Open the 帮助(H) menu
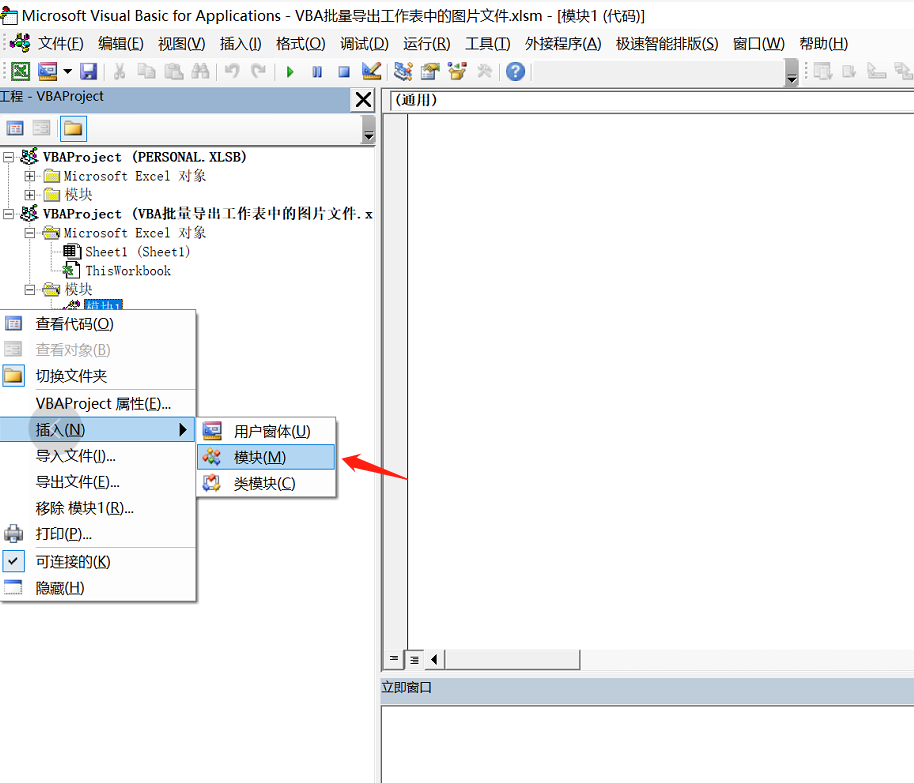This screenshot has height=783, width=914. coord(823,44)
